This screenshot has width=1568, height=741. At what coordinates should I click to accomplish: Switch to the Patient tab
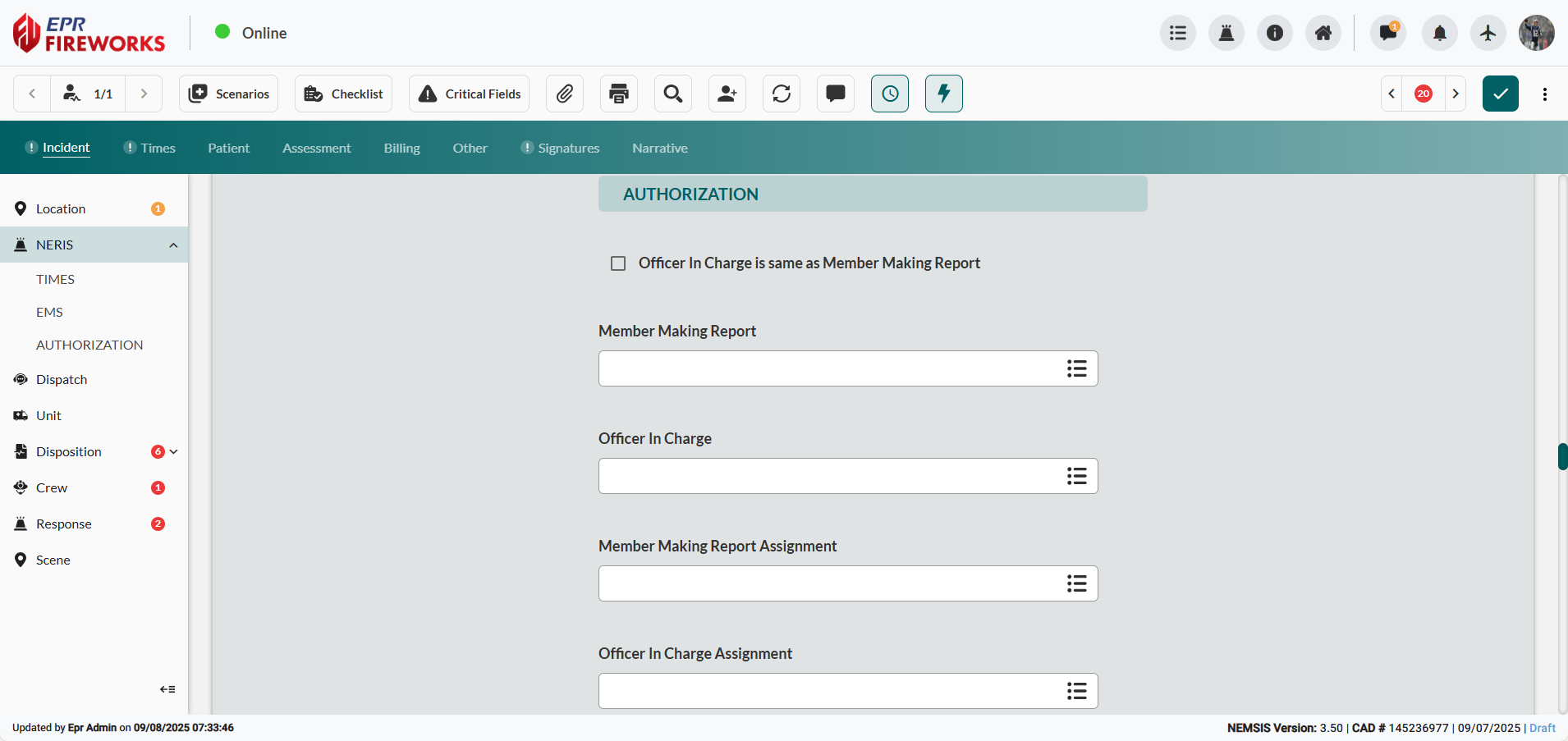point(228,149)
